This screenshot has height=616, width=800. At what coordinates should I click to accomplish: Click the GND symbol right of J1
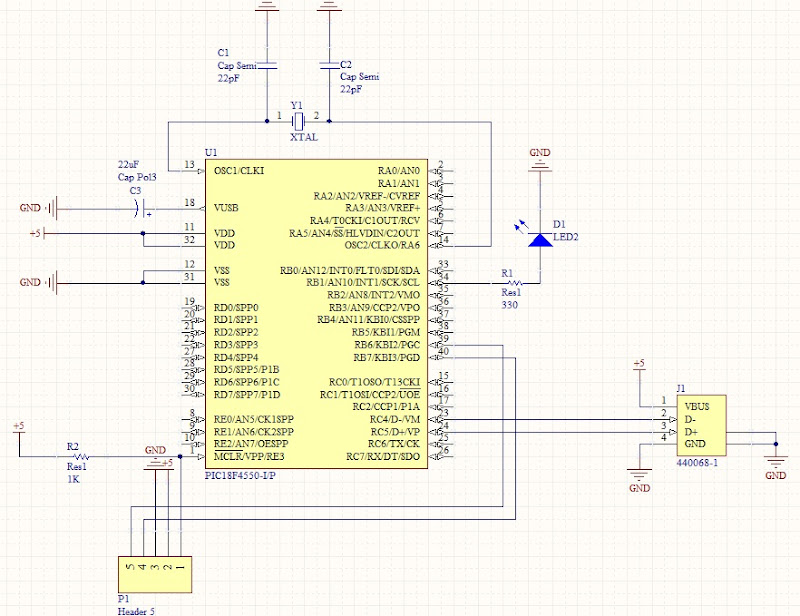click(x=775, y=463)
